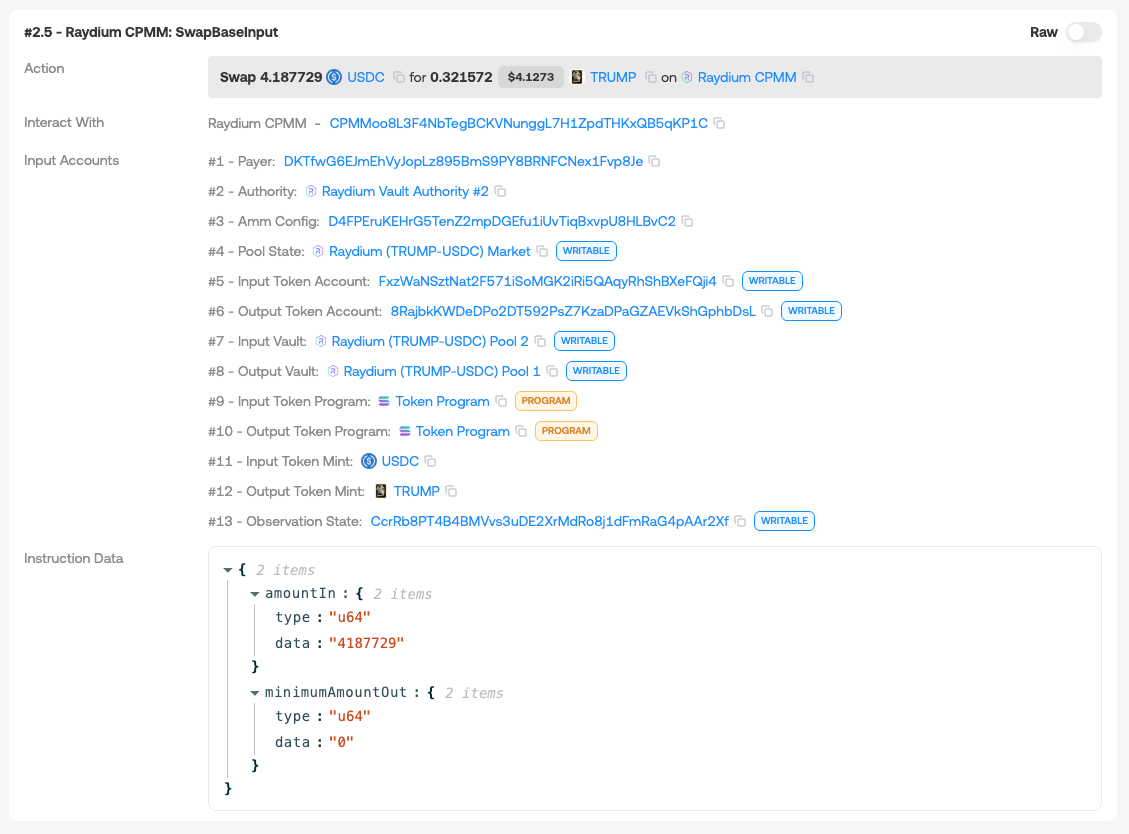Copy the Payer account address

(654, 161)
